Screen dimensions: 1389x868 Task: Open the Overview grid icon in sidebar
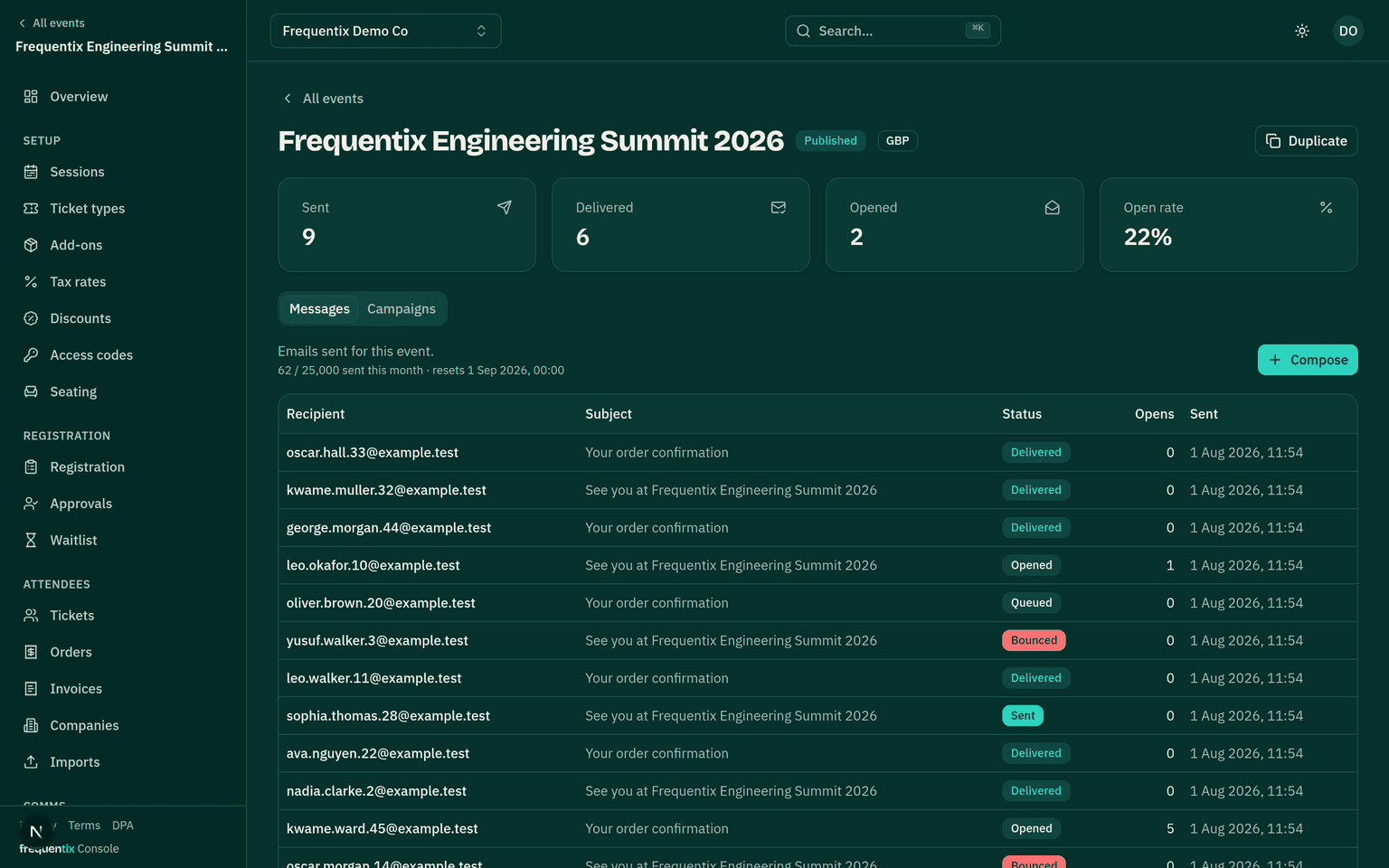(x=31, y=97)
